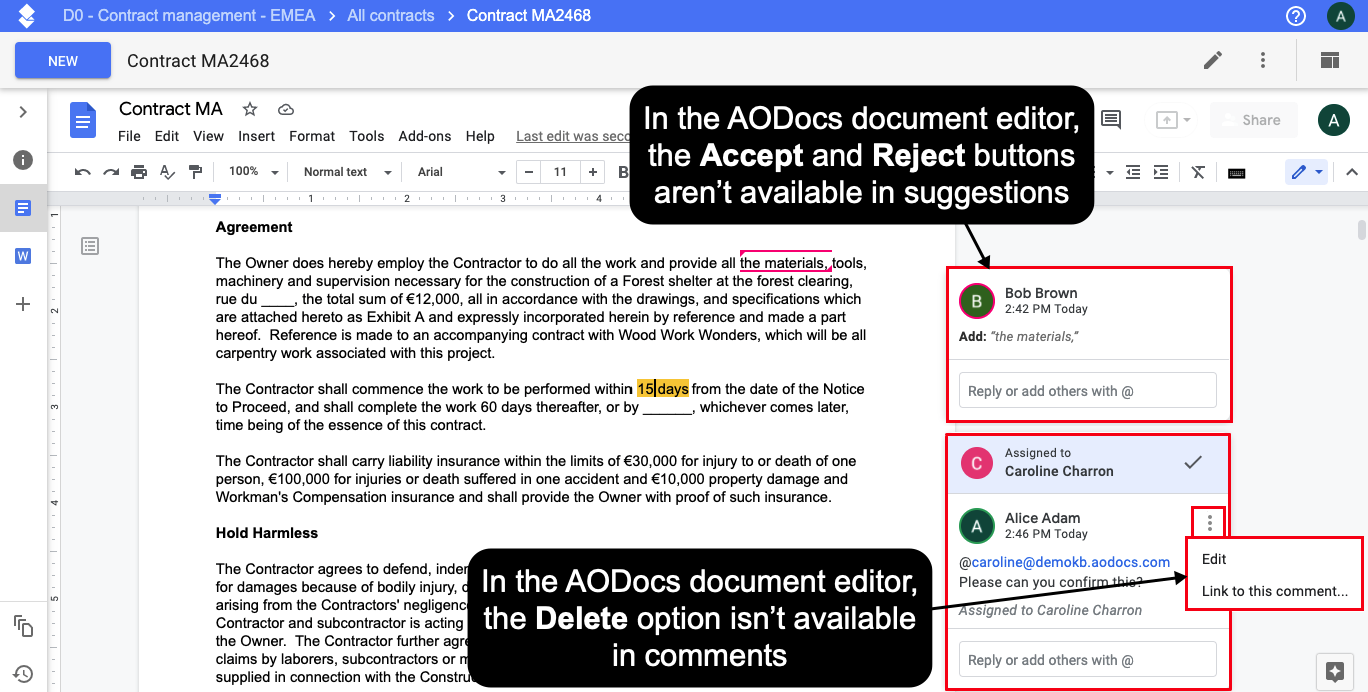Open the AODocs help icon
Screen dimensions: 1368x692
(1296, 16)
